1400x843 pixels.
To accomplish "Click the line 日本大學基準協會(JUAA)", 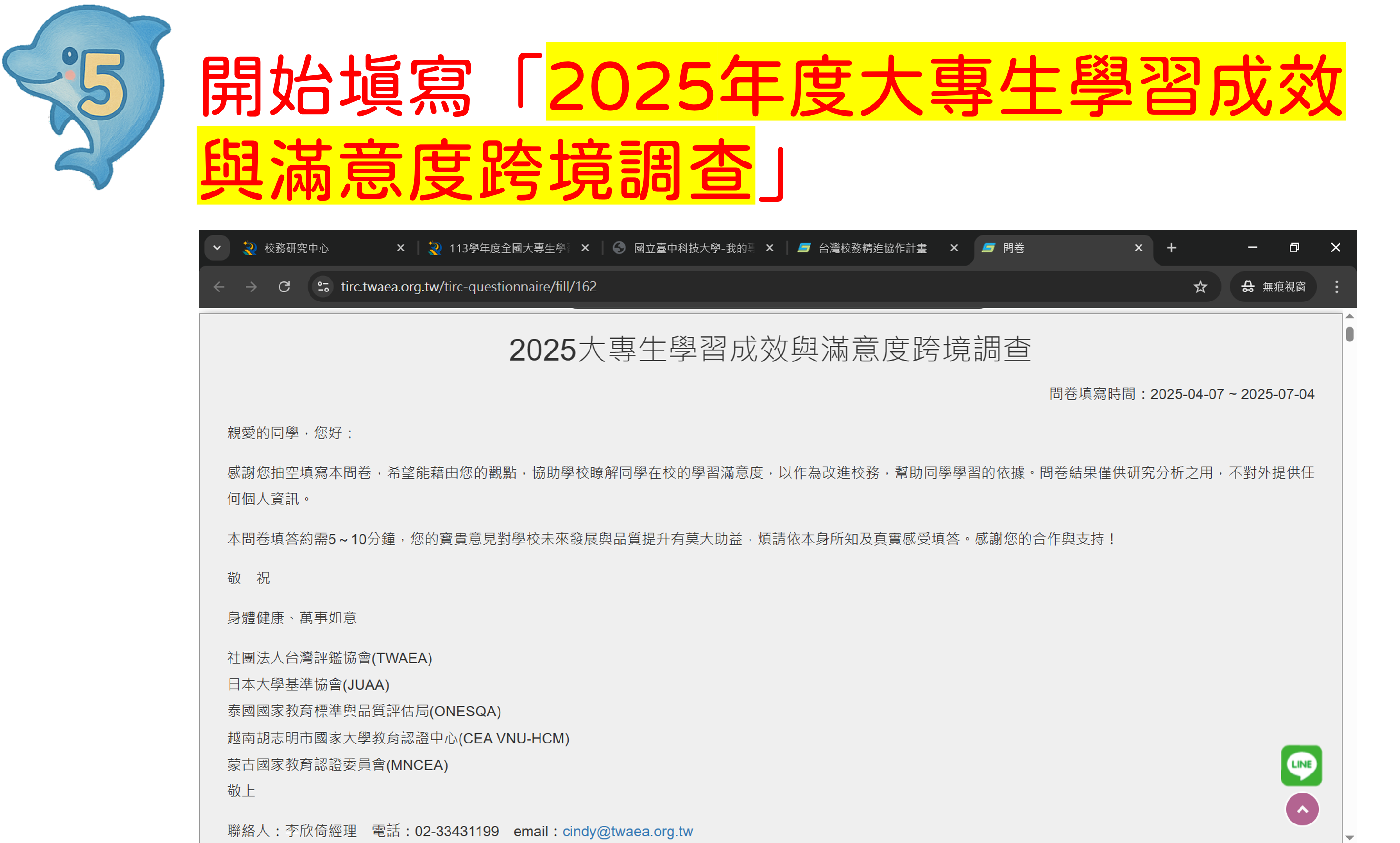I will point(308,684).
